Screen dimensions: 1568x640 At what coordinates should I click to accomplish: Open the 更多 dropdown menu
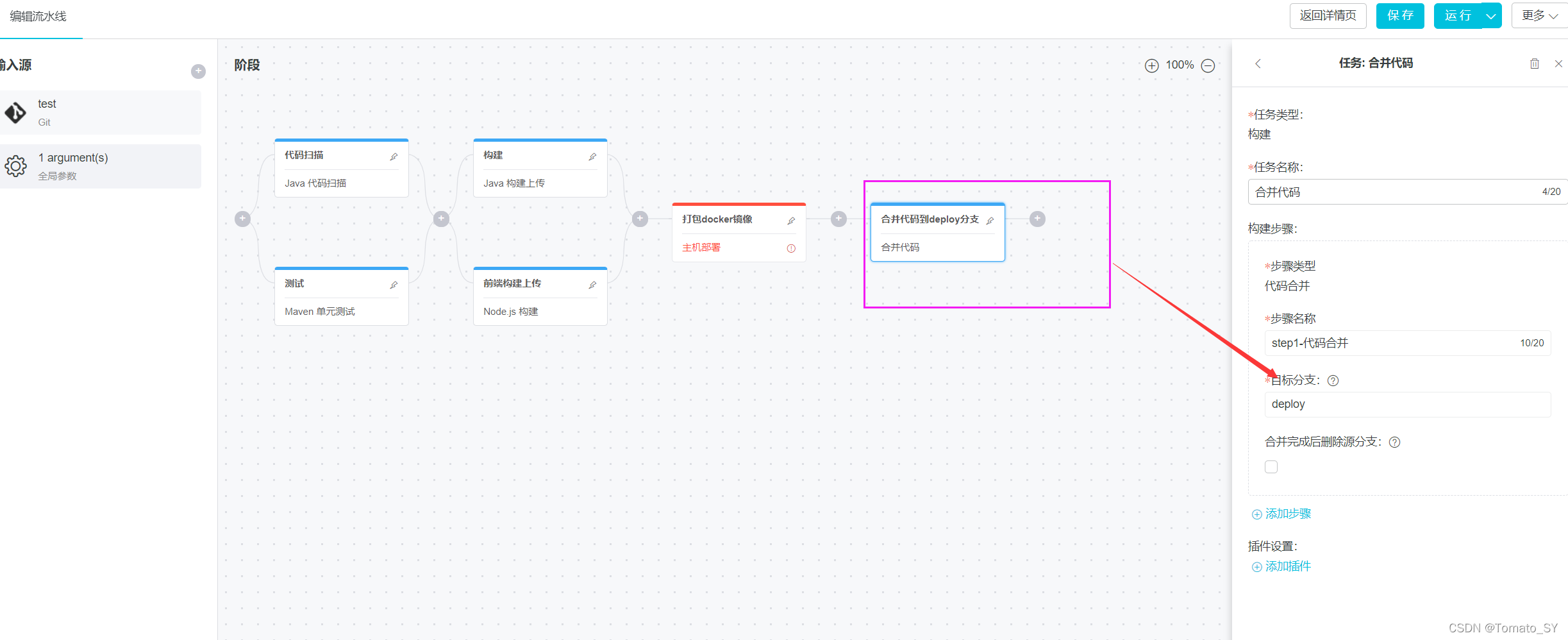tap(1540, 16)
